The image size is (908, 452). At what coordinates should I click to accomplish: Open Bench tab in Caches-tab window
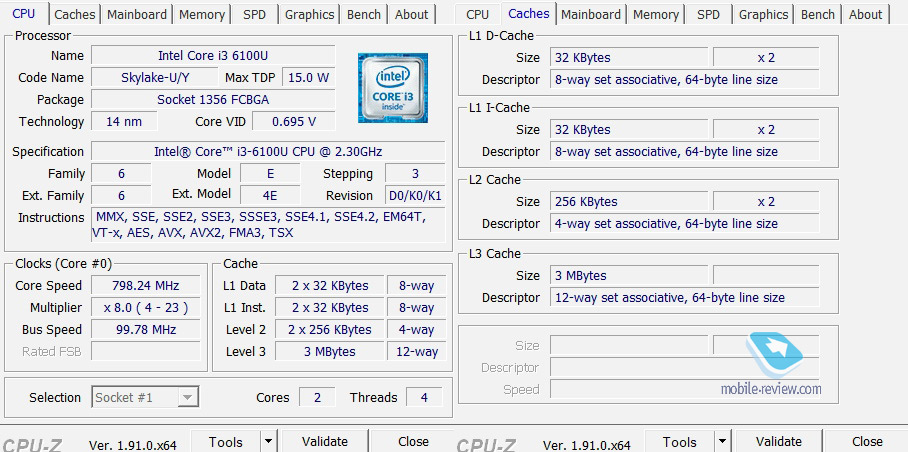tap(818, 14)
